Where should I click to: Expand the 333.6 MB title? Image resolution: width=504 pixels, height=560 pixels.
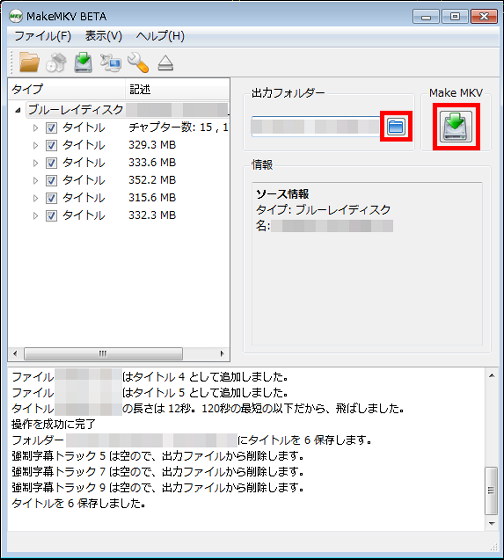pyautogui.click(x=35, y=162)
